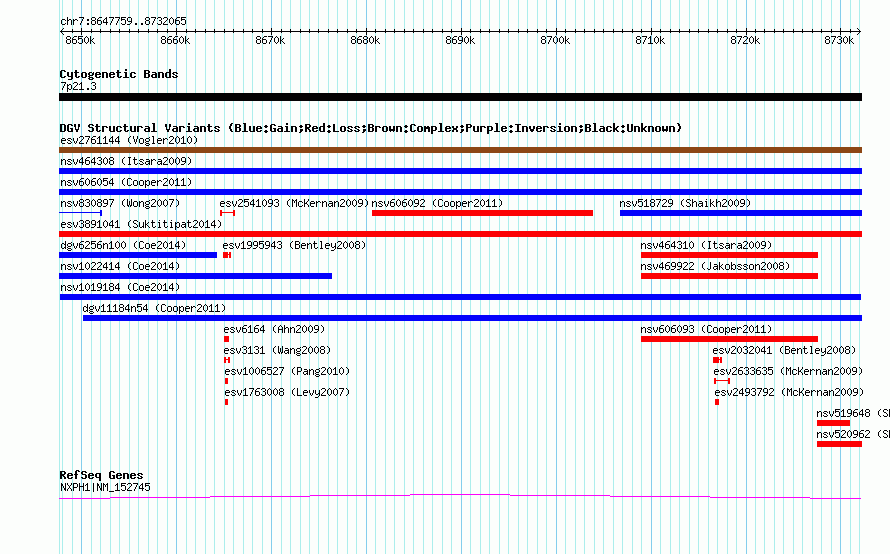Click the NXPH1|NM_152745 gene label
The width and height of the screenshot is (890, 554).
(105, 487)
